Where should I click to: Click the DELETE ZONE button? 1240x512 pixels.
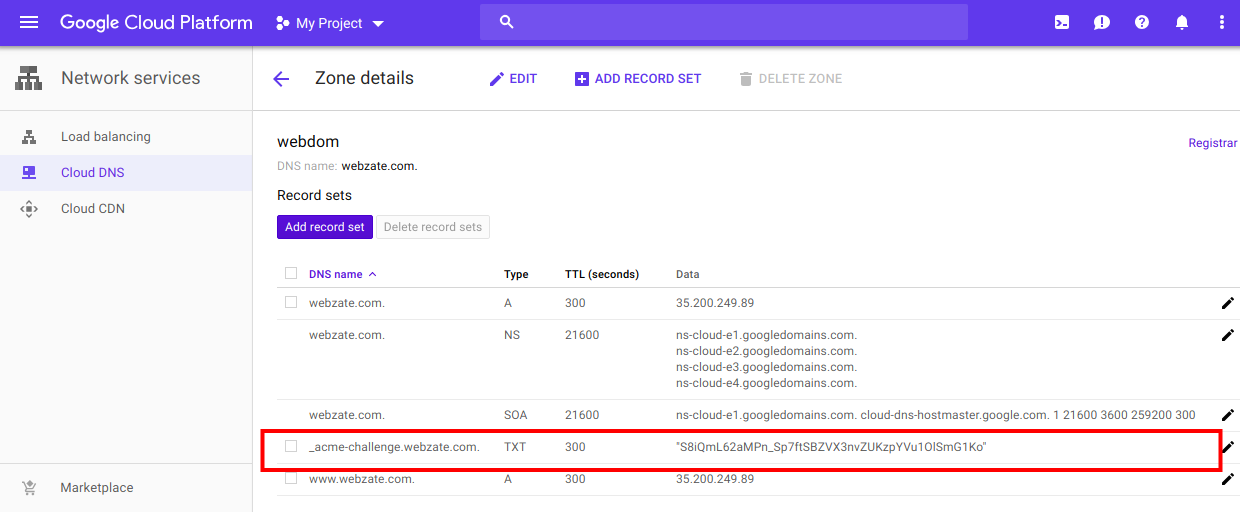click(x=790, y=79)
